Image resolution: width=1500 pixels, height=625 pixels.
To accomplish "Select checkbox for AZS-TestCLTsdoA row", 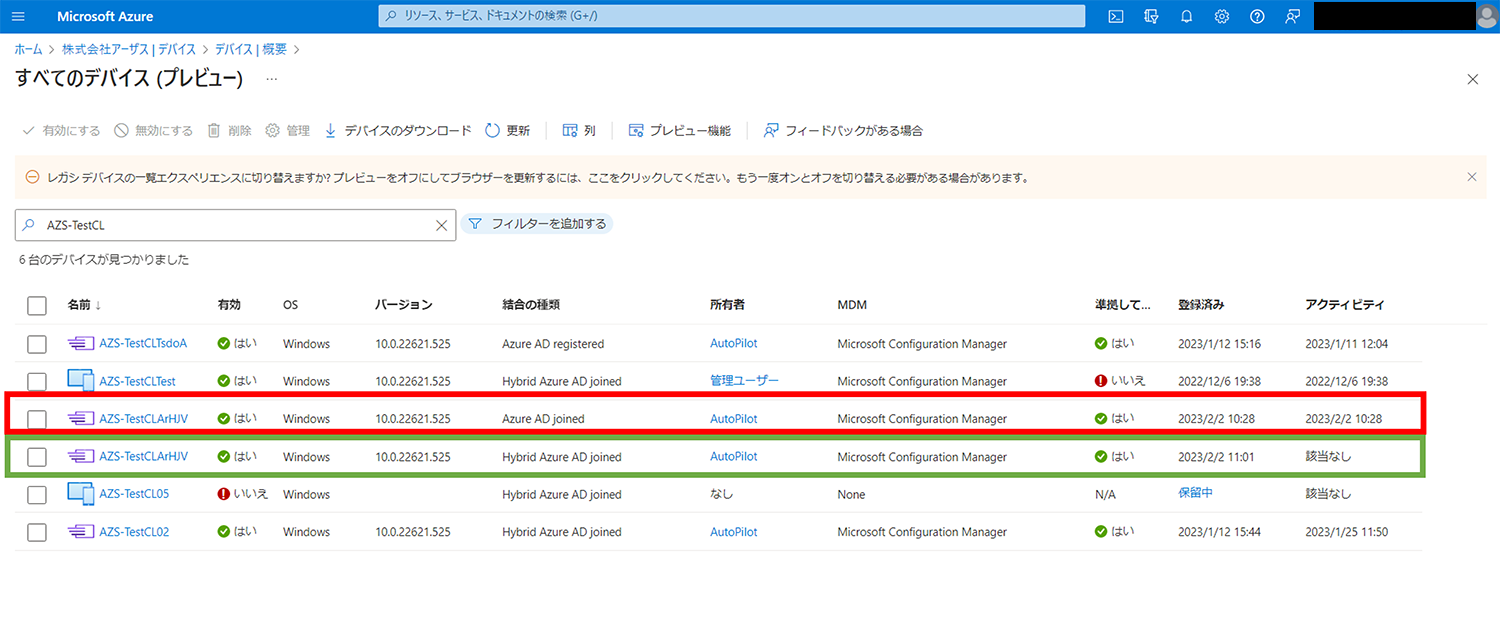I will 37,344.
